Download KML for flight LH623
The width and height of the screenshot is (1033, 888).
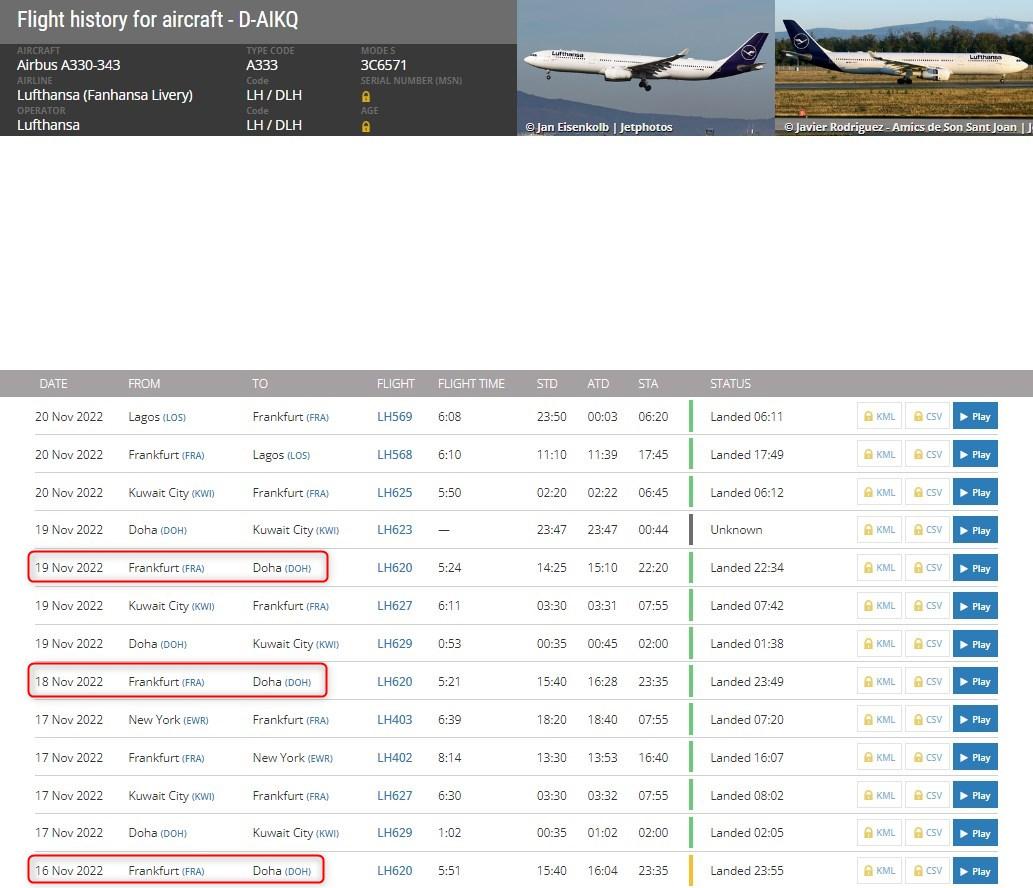[x=879, y=530]
